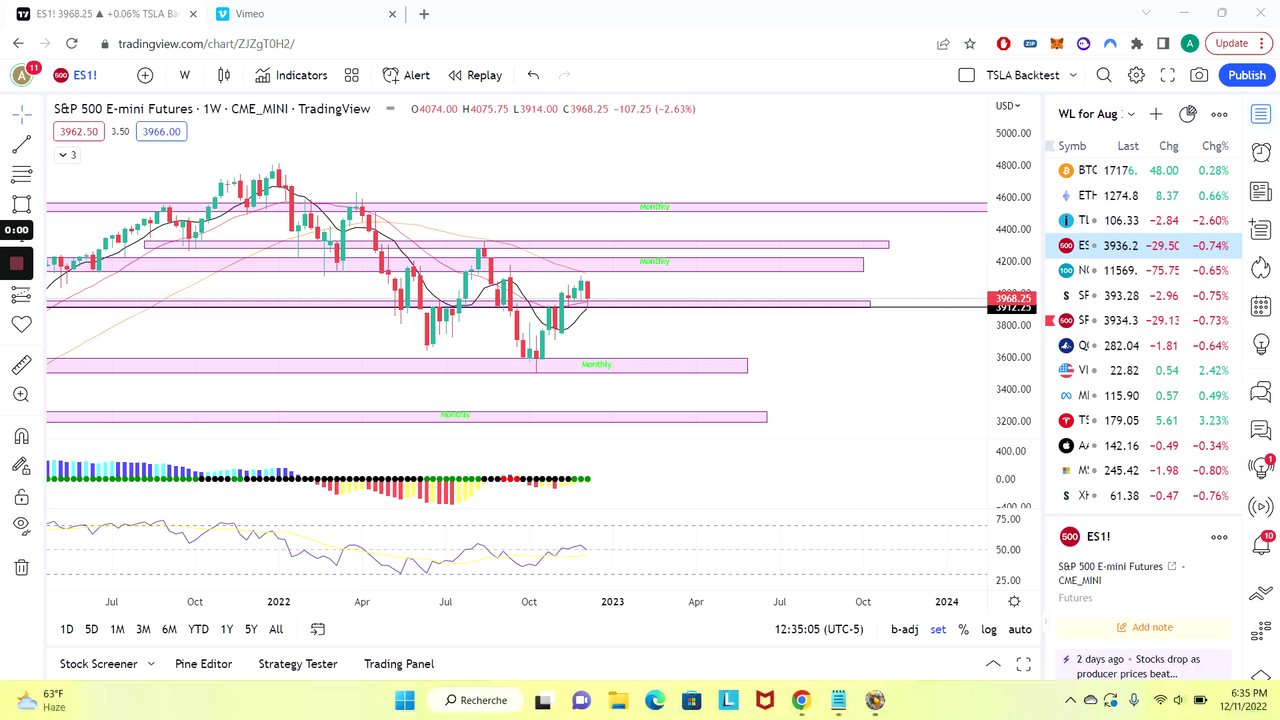Expand the collapsed indicators legend 3
The width and height of the screenshot is (1280, 720).
(x=67, y=155)
